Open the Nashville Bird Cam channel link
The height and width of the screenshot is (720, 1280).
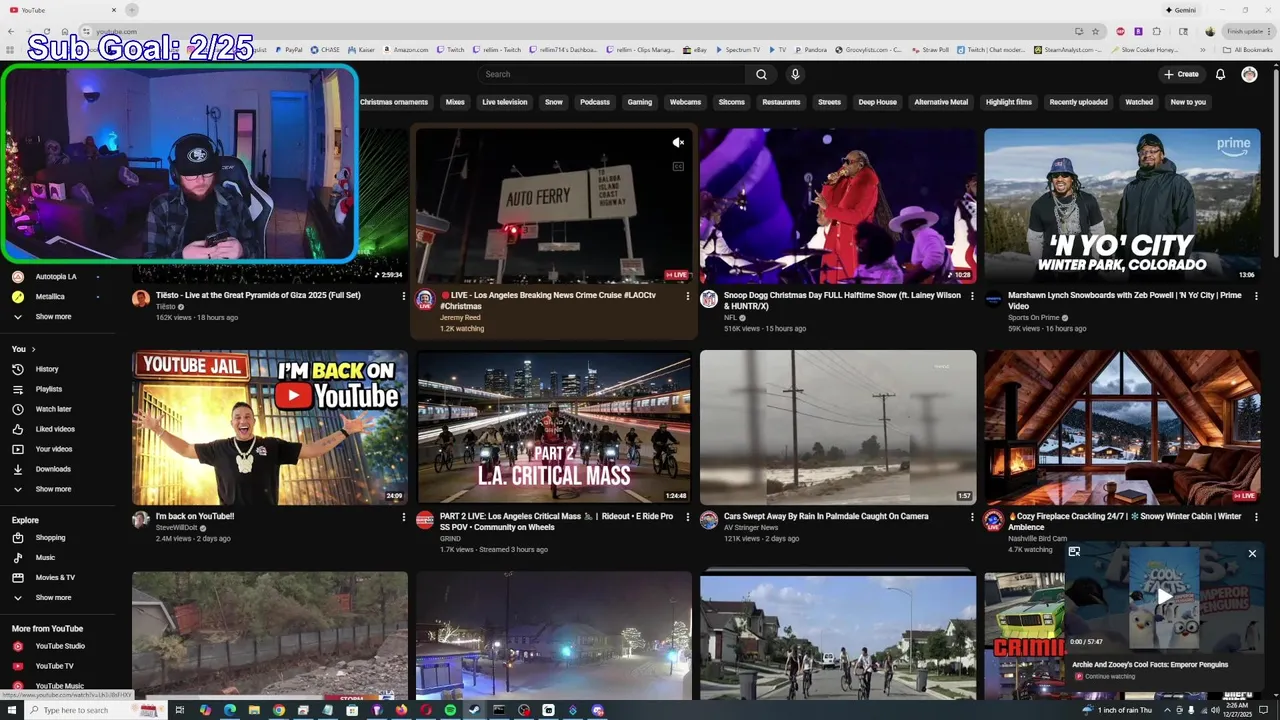[x=1038, y=538]
